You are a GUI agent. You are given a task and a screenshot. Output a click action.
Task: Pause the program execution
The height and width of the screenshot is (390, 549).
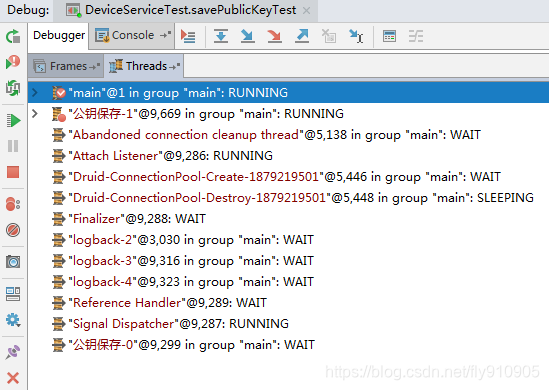(x=13, y=146)
